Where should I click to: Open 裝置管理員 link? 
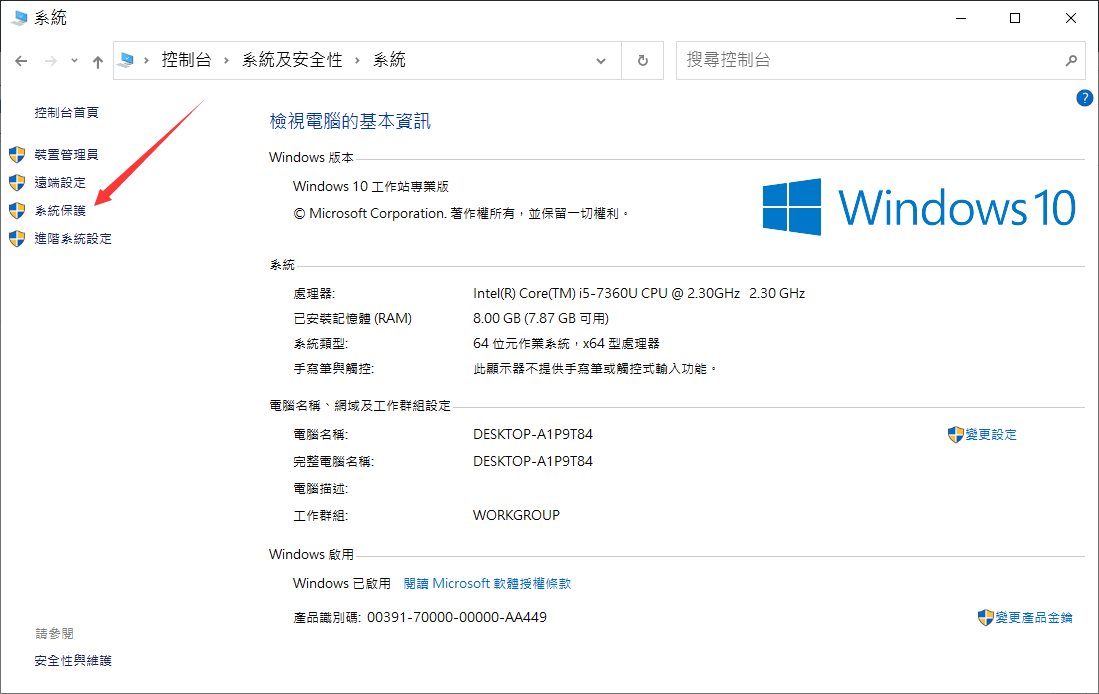[67, 154]
